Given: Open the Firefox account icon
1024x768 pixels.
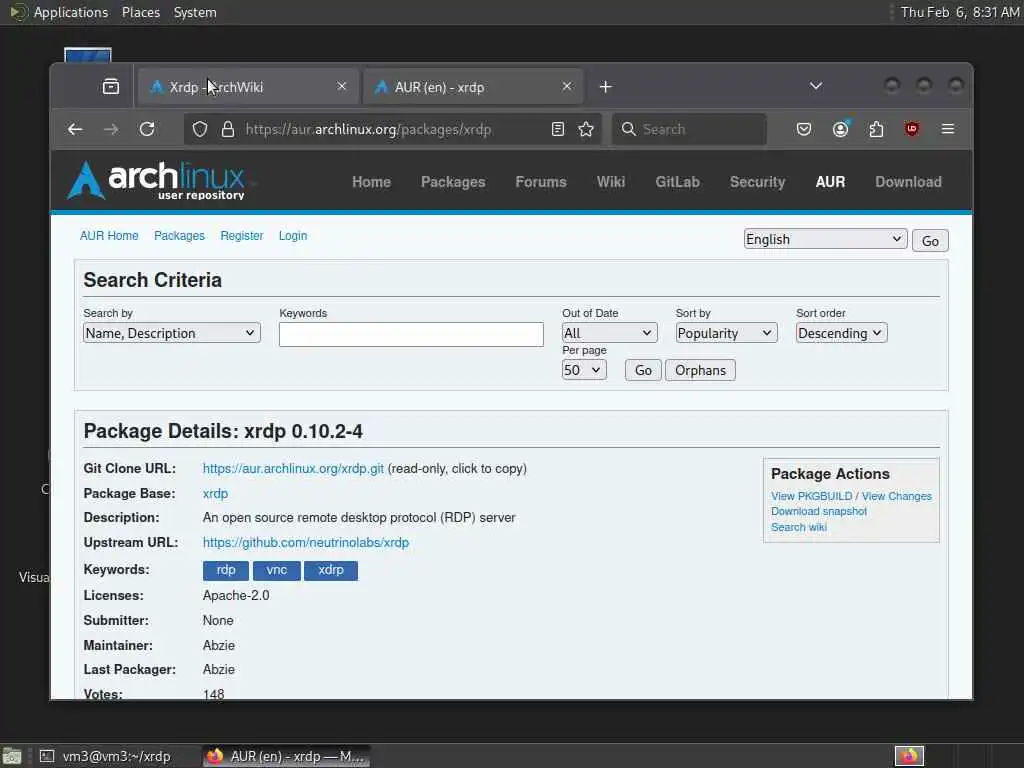Looking at the screenshot, I should pos(840,129).
